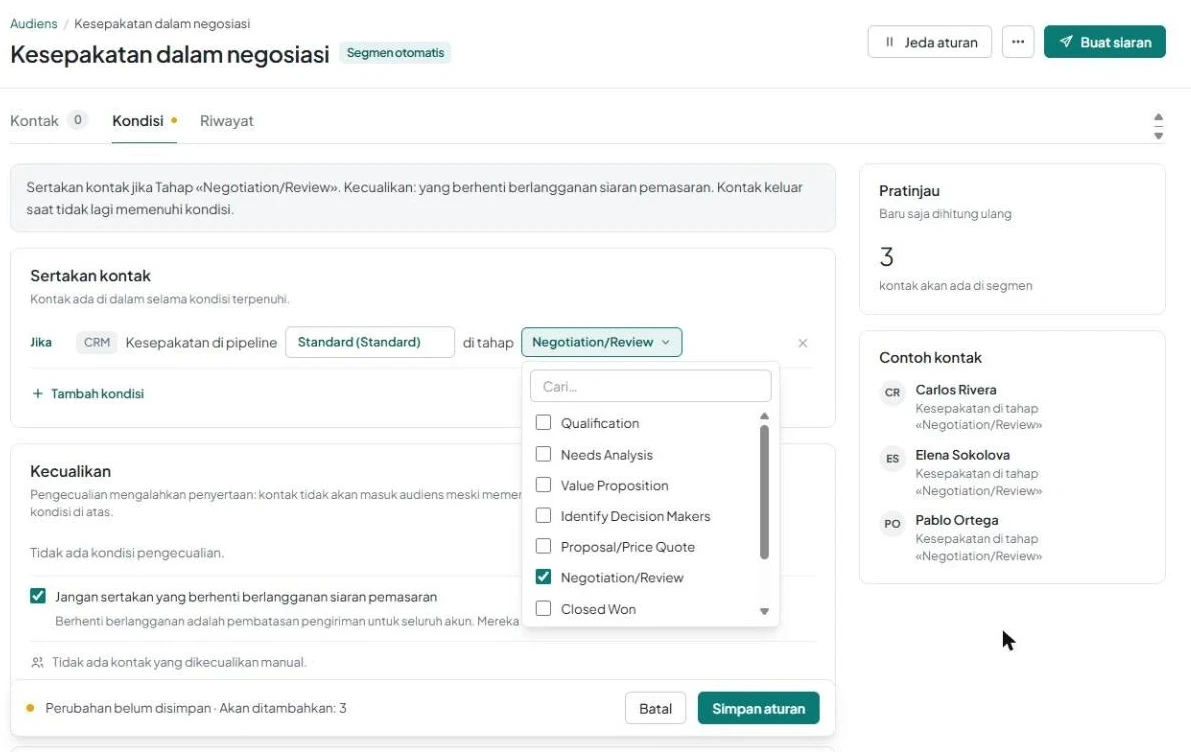Click contact name Carlos Rivera
Image resolution: width=1191 pixels, height=752 pixels.
956,390
